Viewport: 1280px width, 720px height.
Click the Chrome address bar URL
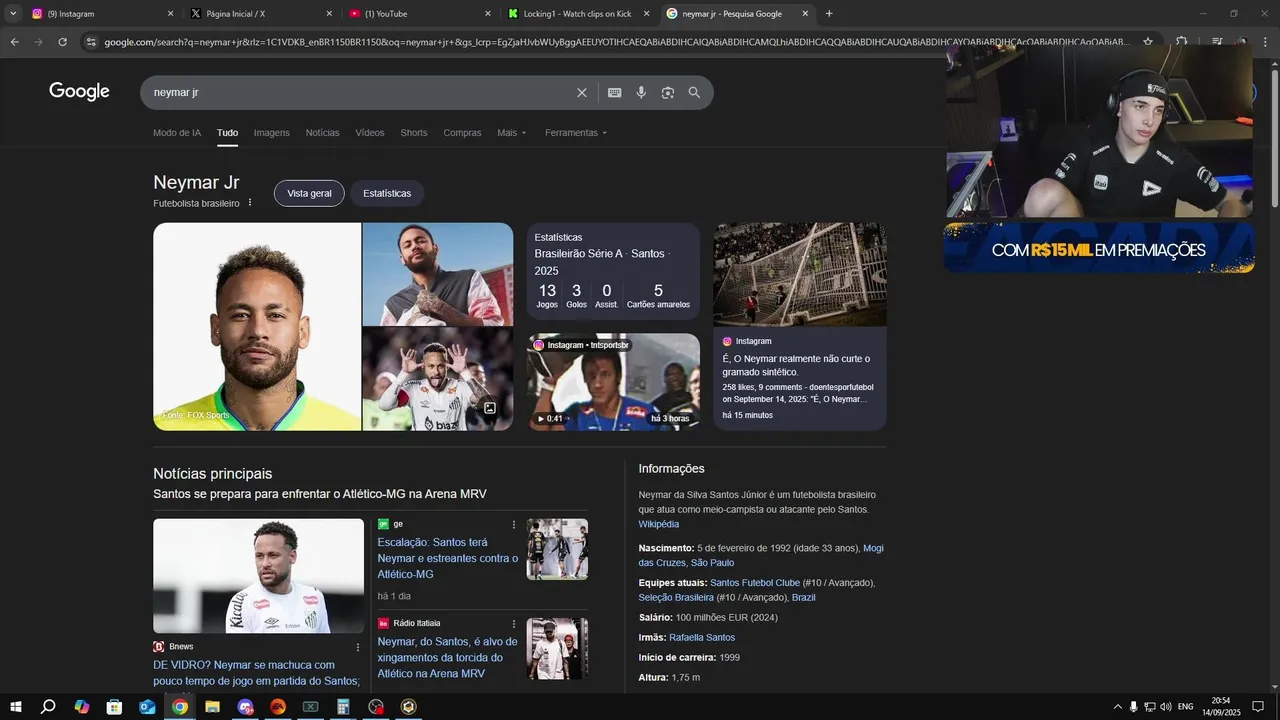pos(616,42)
